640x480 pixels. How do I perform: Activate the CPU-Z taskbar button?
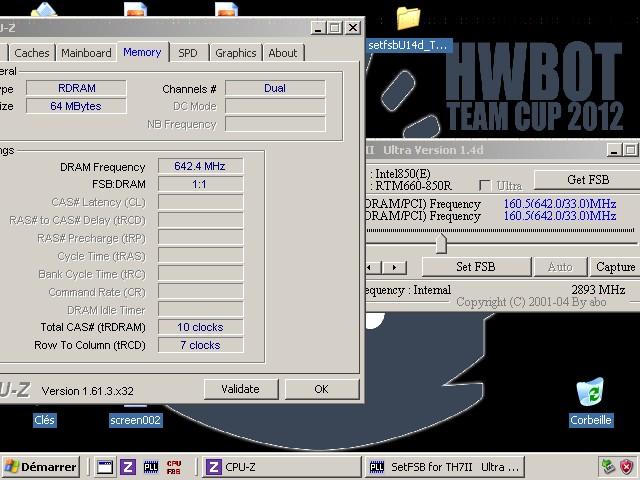pyautogui.click(x=282, y=467)
